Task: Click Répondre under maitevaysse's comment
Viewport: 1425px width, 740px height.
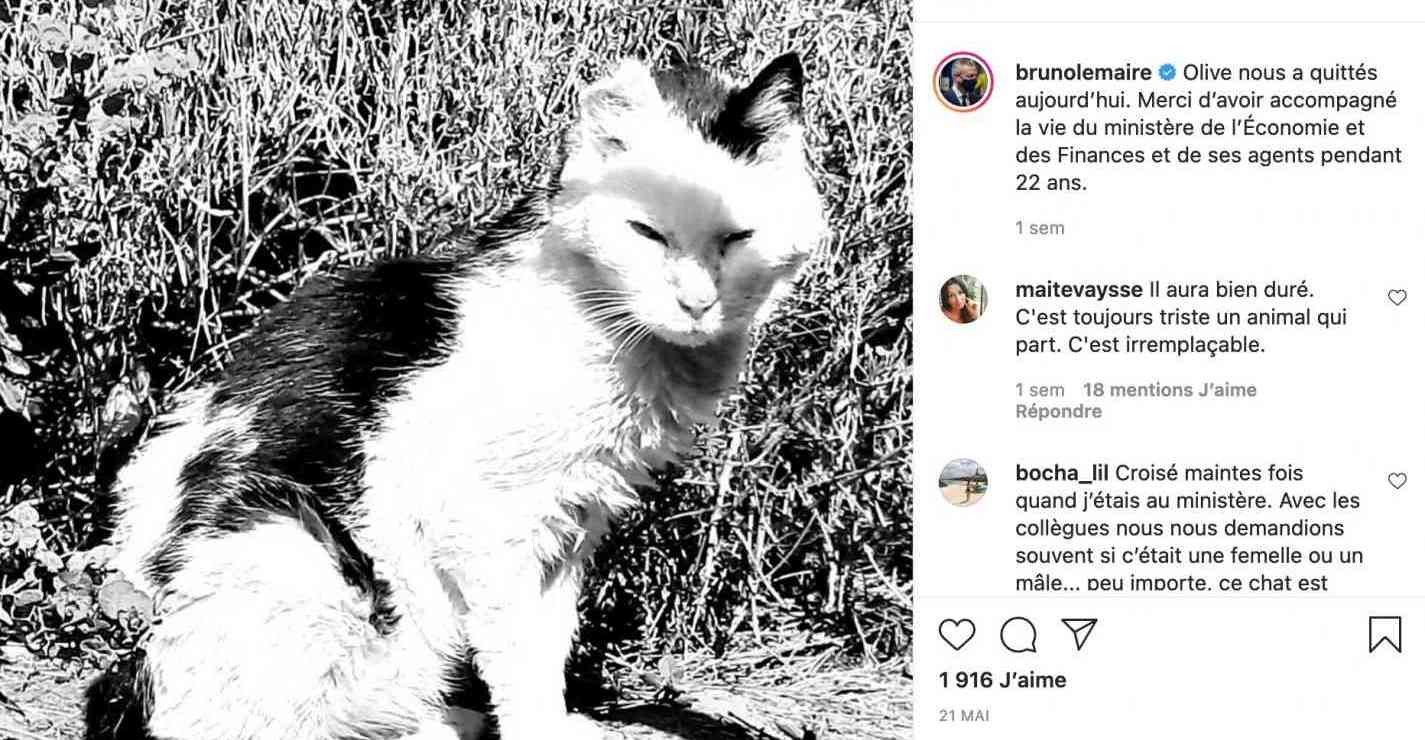Action: point(1058,411)
